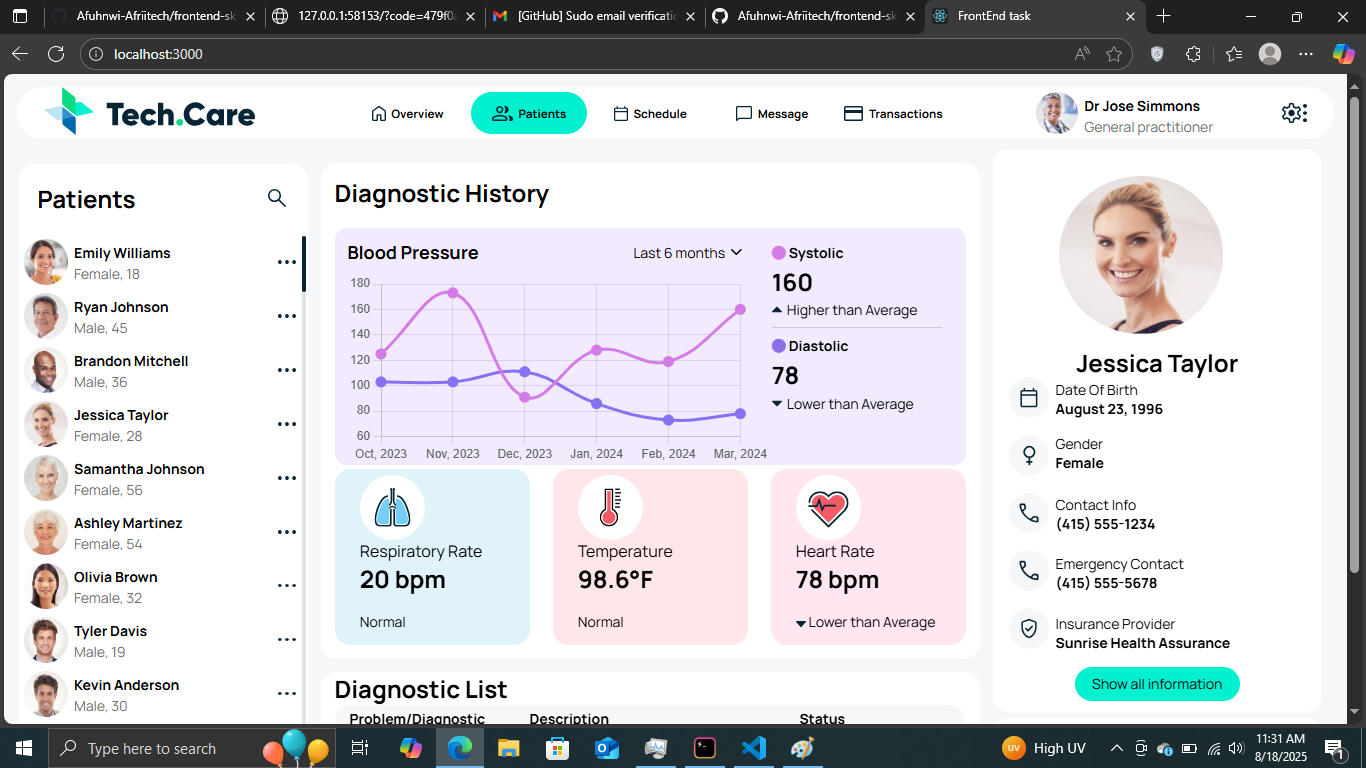Image resolution: width=1366 pixels, height=768 pixels.
Task: Click Jessica Taylor's large profile photo
Action: [1141, 257]
